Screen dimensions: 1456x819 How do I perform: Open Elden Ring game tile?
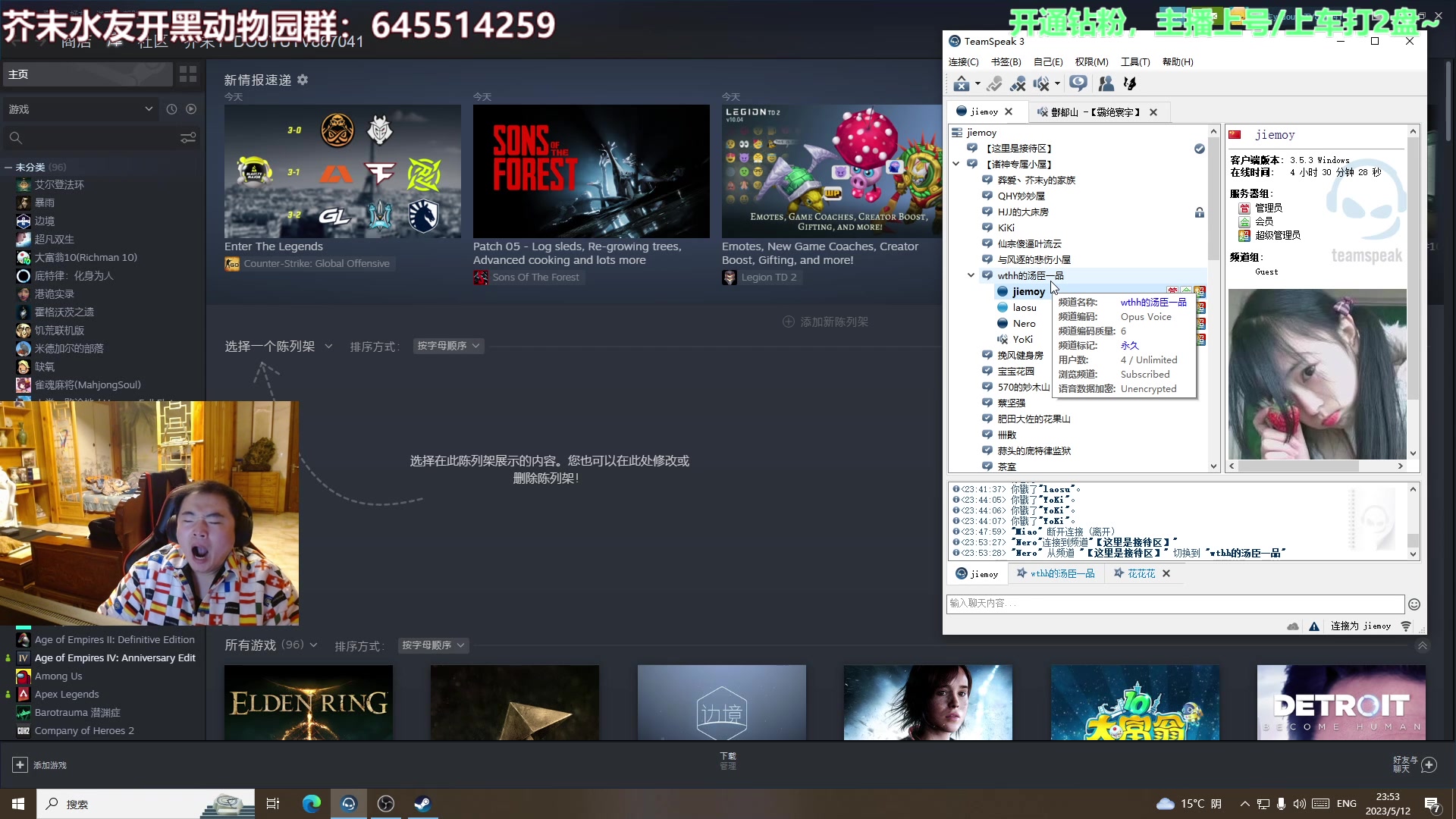[309, 702]
